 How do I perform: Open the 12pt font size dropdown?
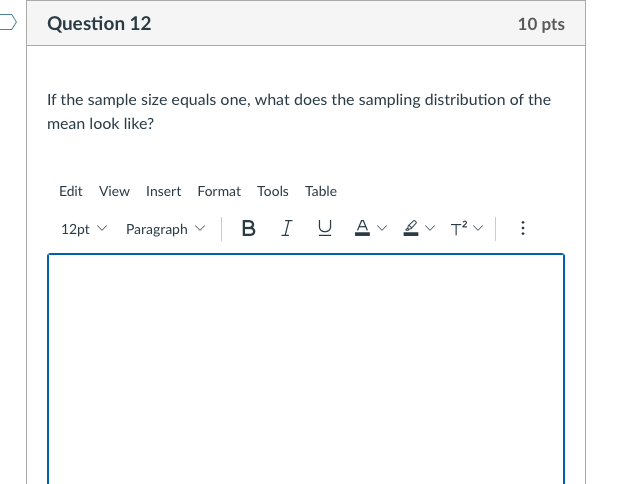pyautogui.click(x=84, y=229)
